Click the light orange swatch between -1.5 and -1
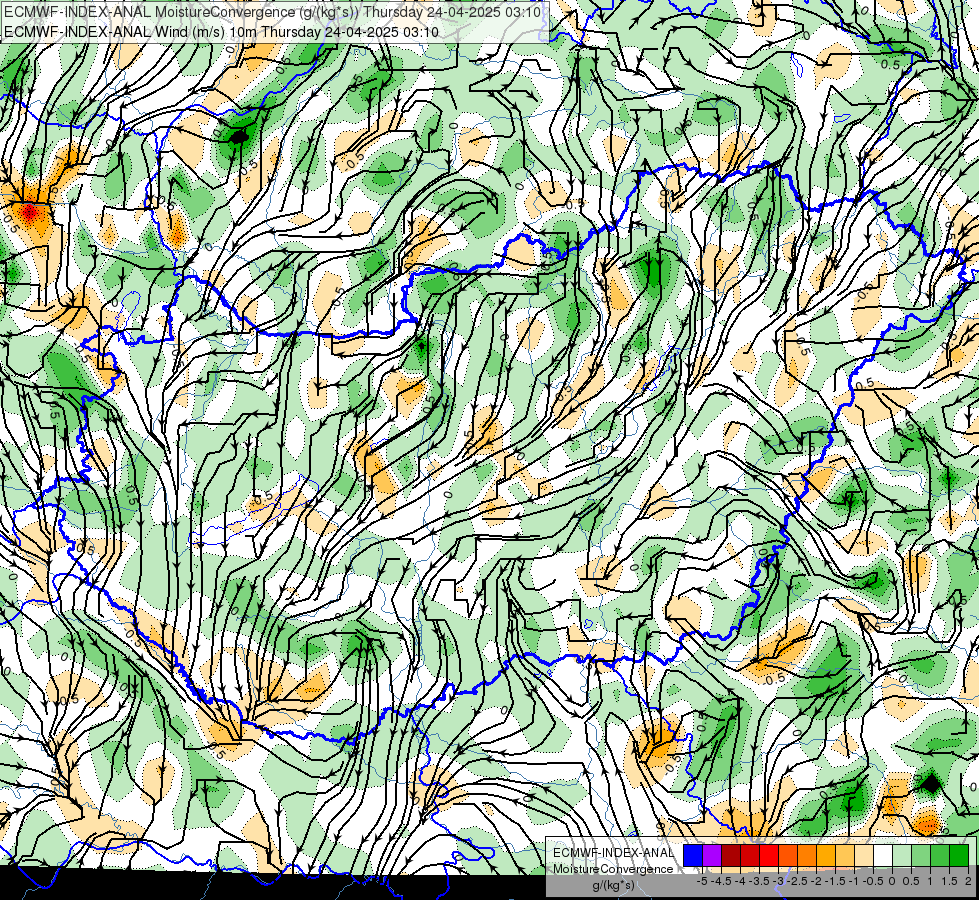This screenshot has height=900, width=979. tap(845, 856)
